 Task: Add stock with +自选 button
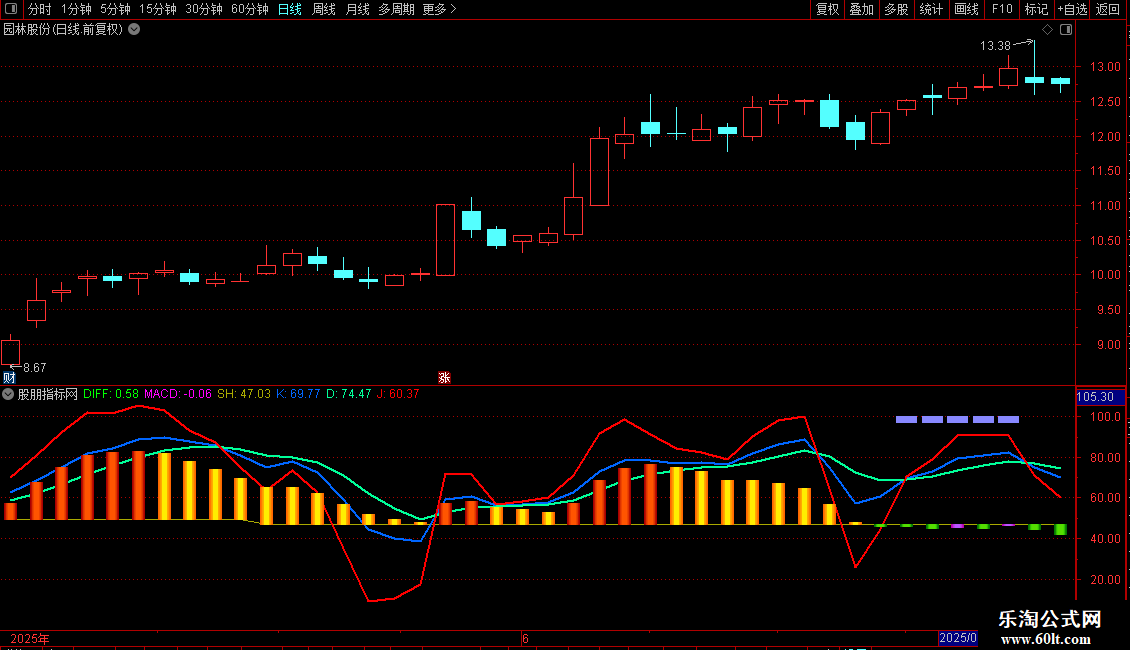pos(1072,9)
